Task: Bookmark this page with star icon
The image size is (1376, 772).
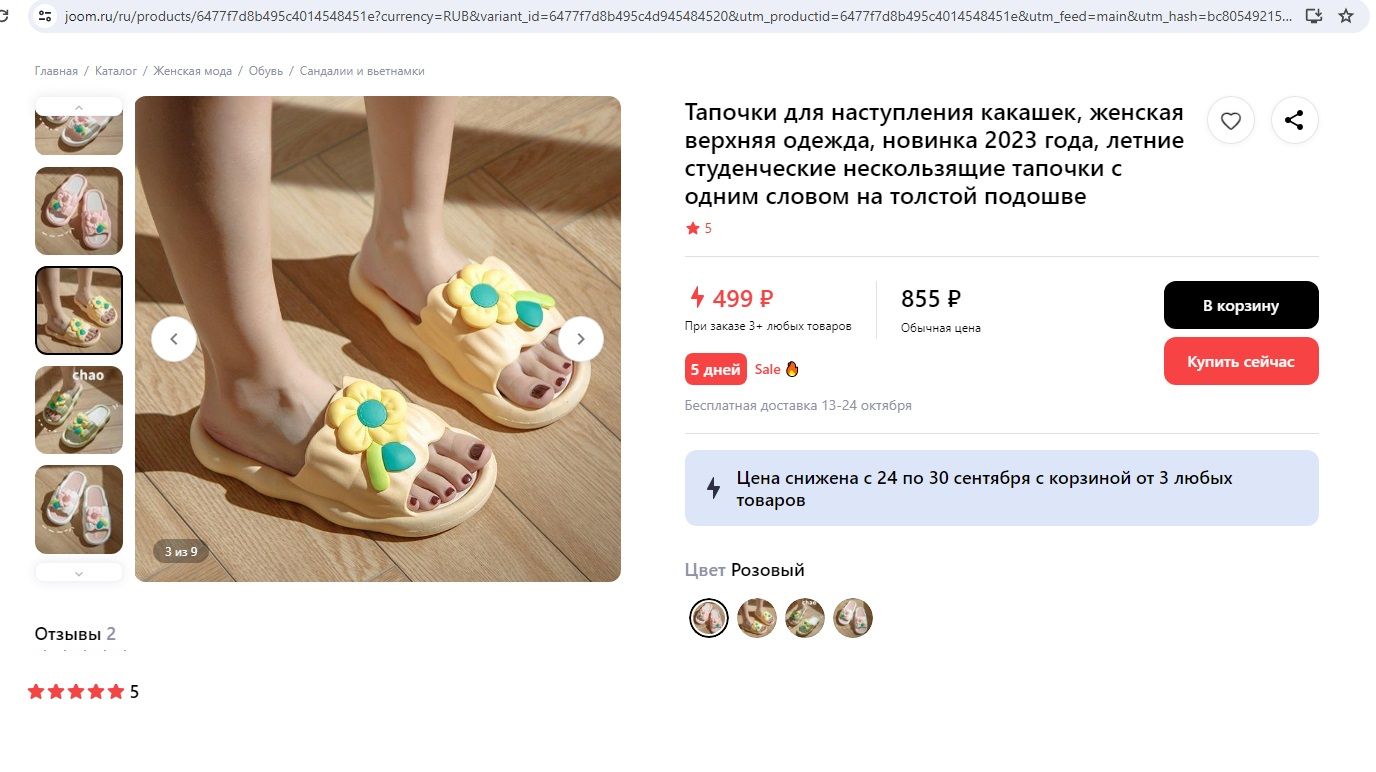Action: click(x=1346, y=16)
